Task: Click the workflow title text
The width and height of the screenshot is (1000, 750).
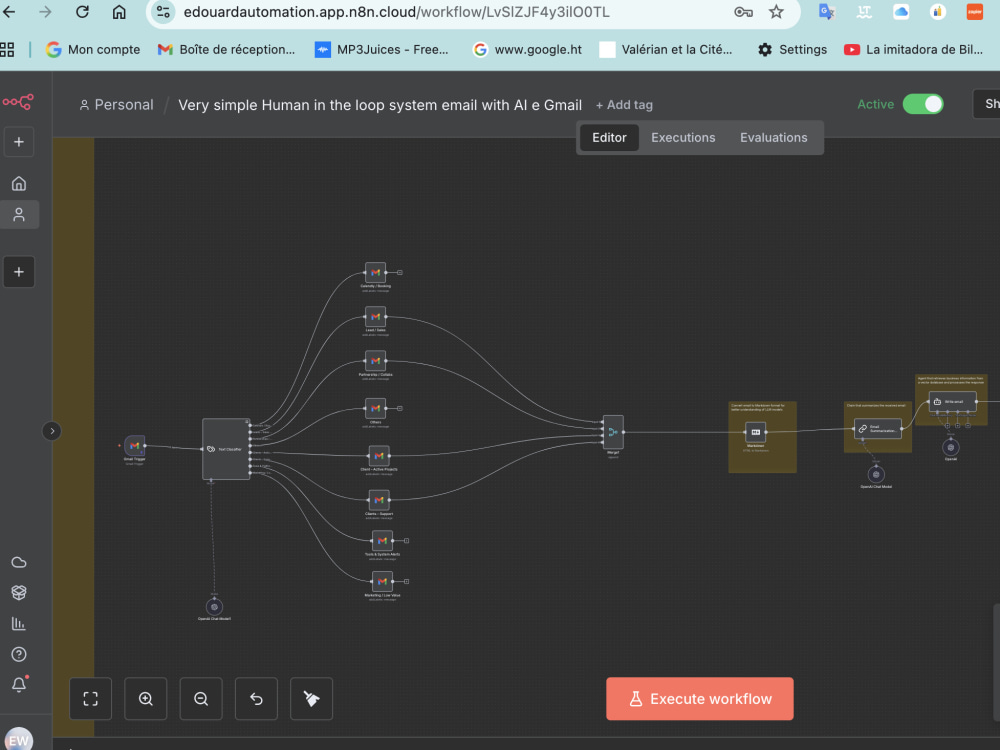Action: pyautogui.click(x=380, y=105)
